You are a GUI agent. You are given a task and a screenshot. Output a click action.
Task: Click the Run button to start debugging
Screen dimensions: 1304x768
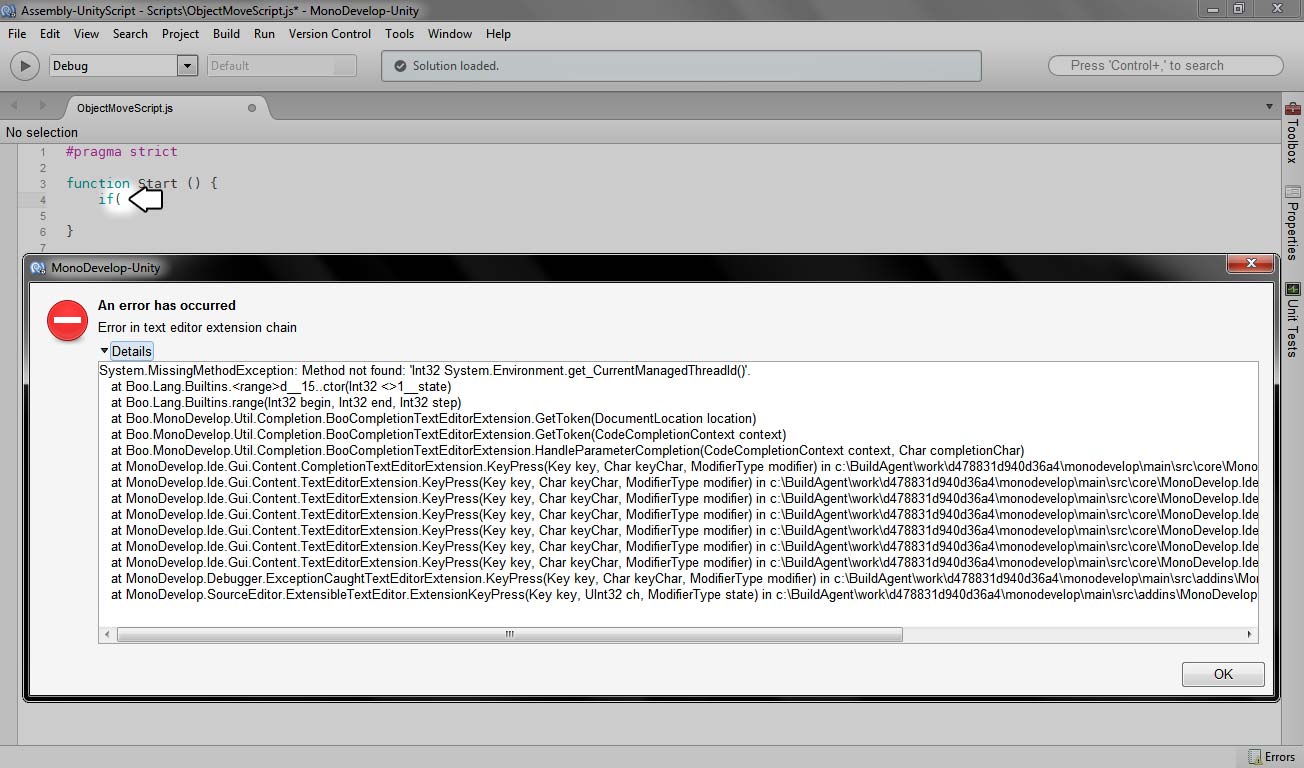click(24, 66)
